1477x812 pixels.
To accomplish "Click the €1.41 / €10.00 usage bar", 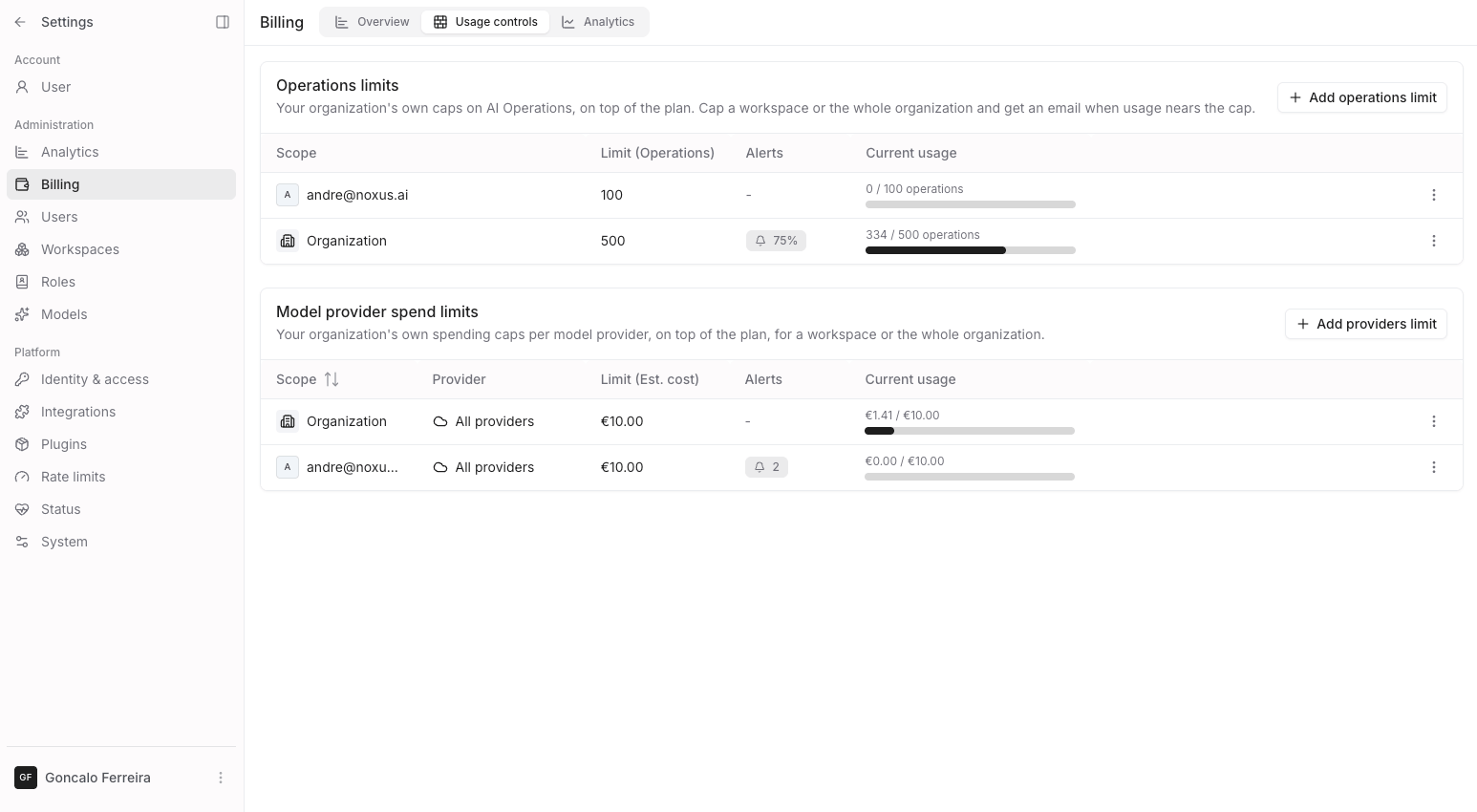I will 970,431.
